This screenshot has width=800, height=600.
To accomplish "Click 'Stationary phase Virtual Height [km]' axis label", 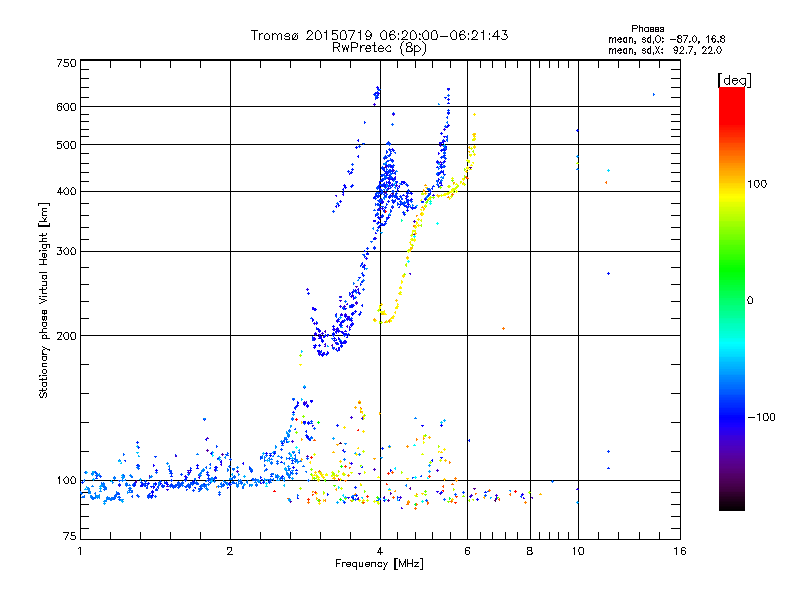I will (43, 300).
